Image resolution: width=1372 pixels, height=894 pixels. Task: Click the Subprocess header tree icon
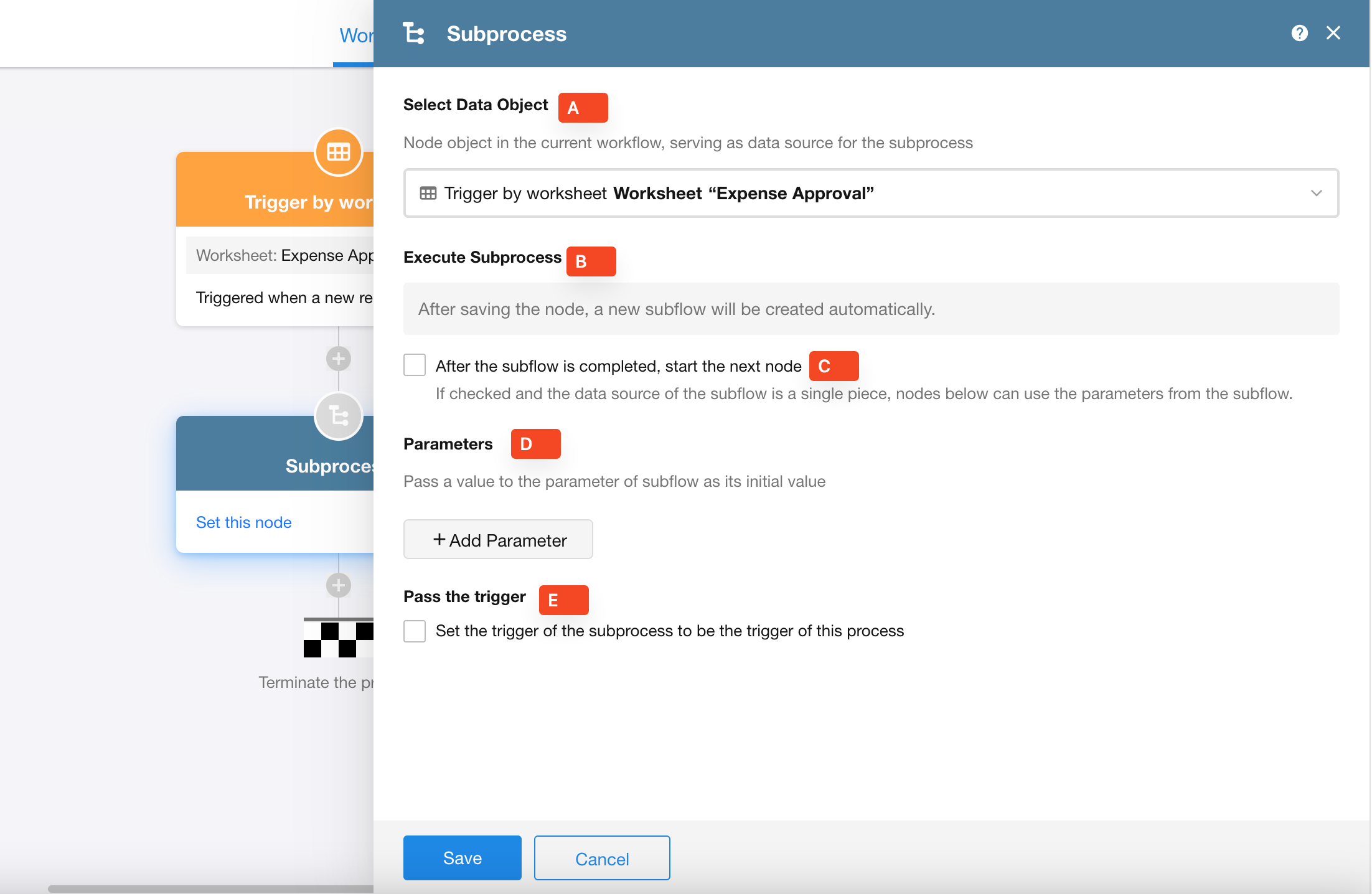(x=413, y=33)
